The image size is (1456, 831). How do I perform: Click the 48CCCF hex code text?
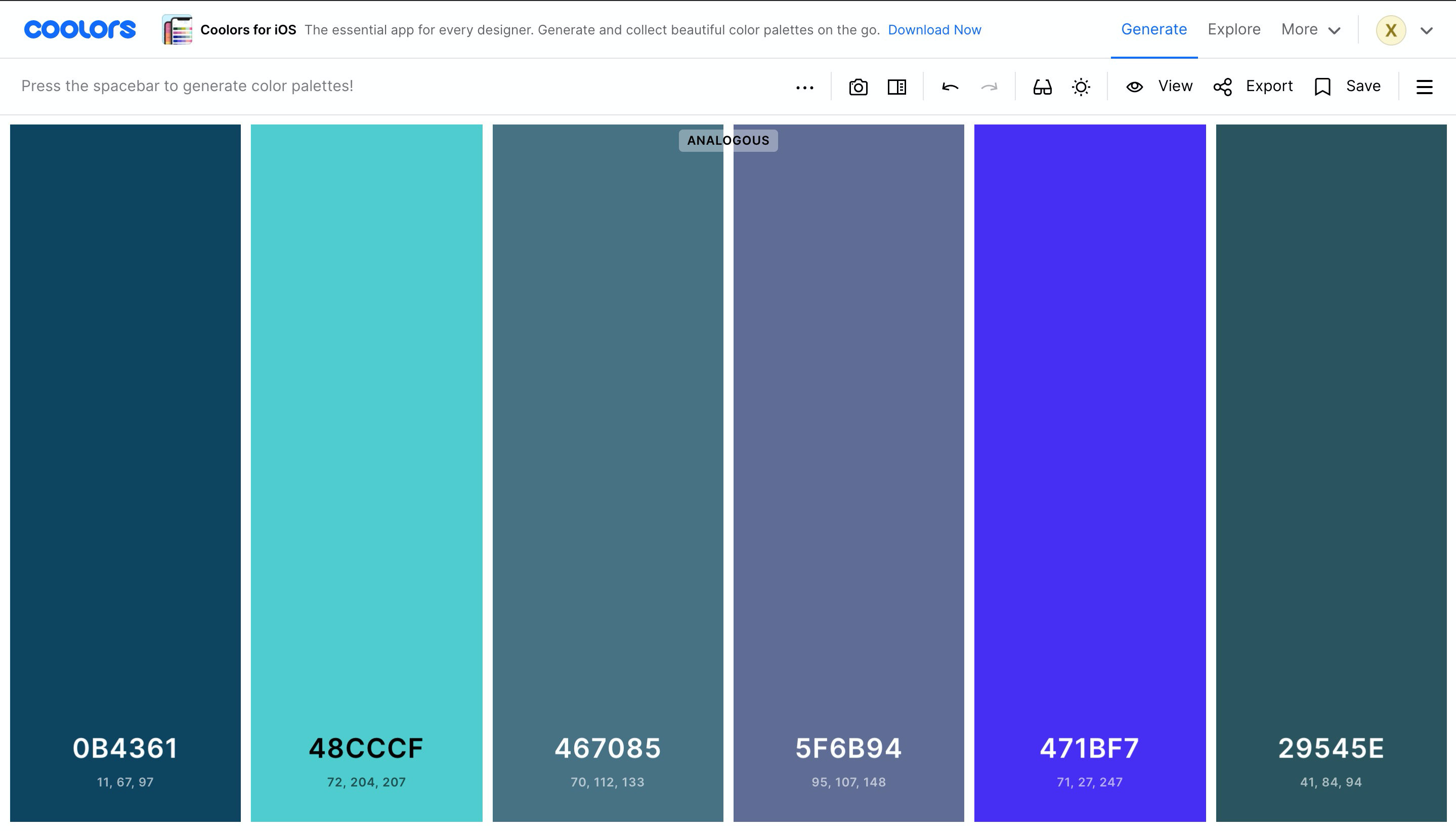click(x=366, y=747)
